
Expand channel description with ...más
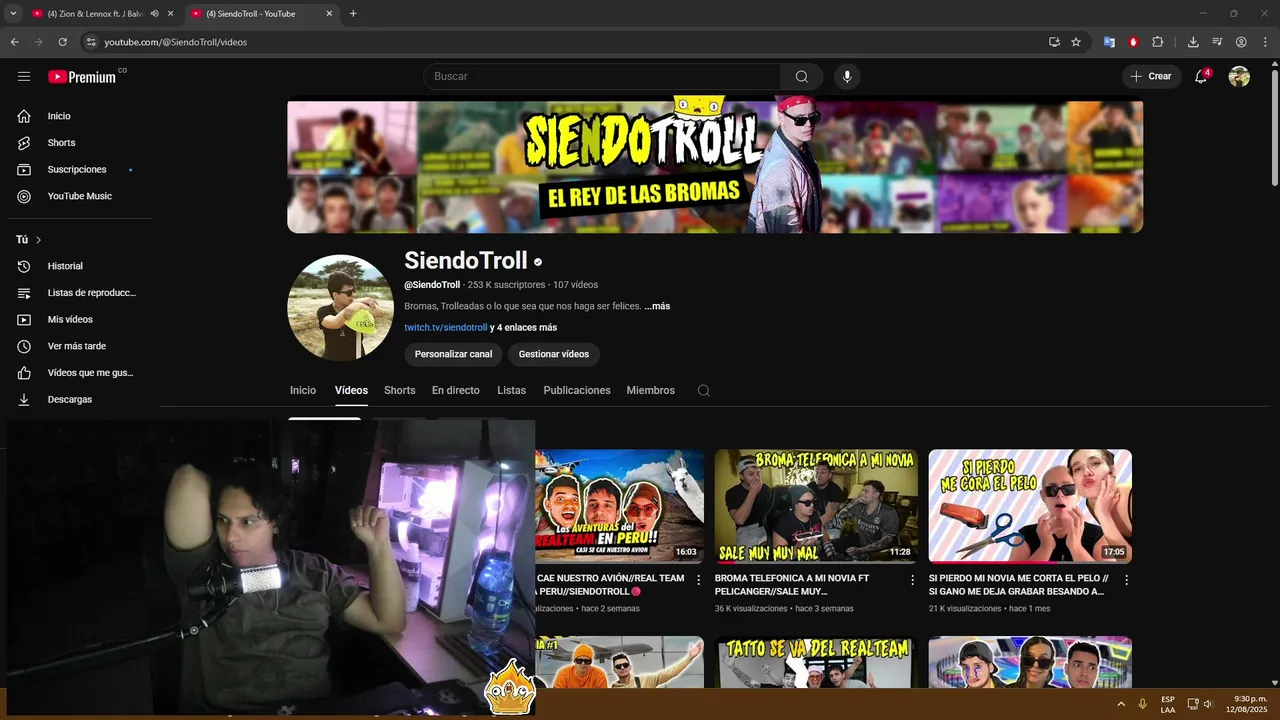pos(657,306)
